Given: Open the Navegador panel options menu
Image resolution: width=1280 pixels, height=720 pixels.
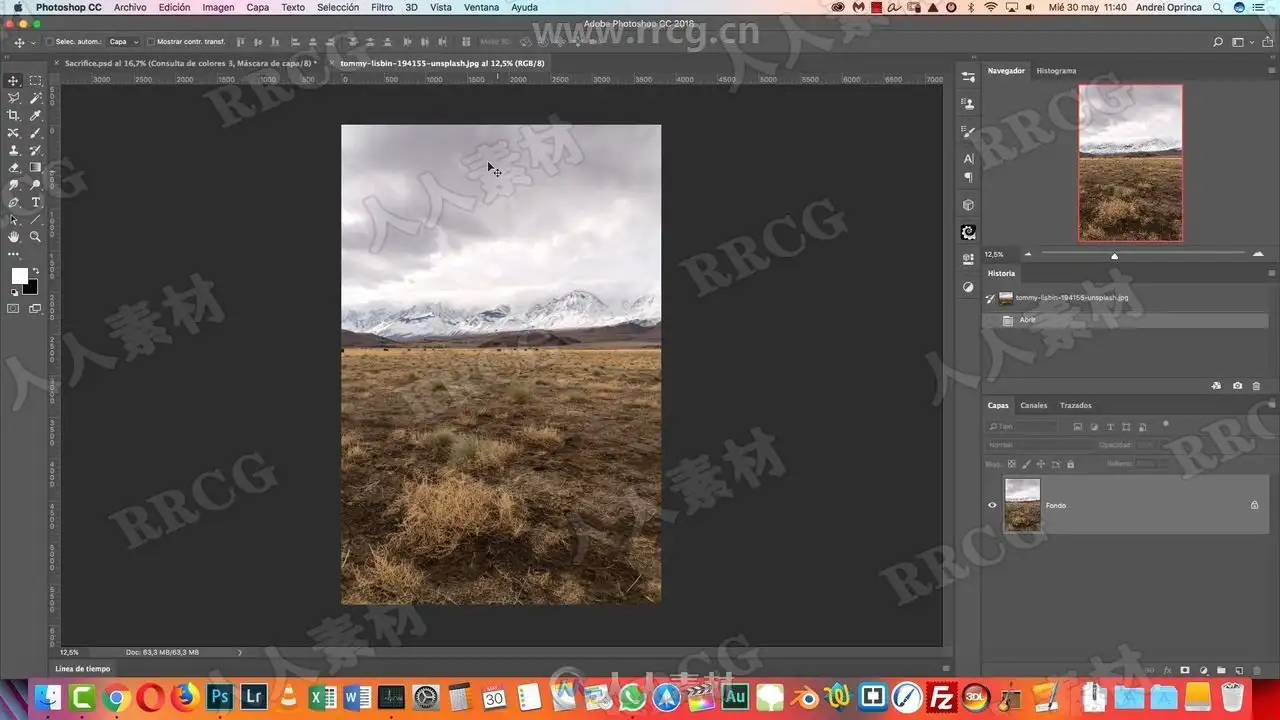Looking at the screenshot, I should [x=1271, y=71].
